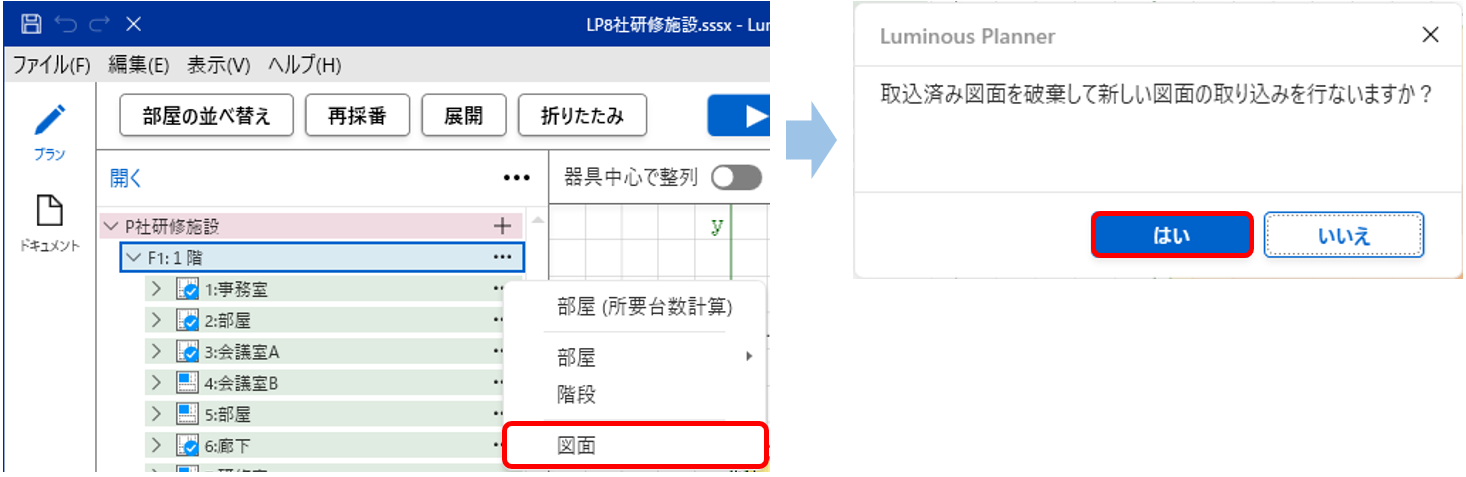Toggle the checkbox icon for 3:会議室A
Image resolution: width=1466 pixels, height=477 pixels.
tap(187, 352)
